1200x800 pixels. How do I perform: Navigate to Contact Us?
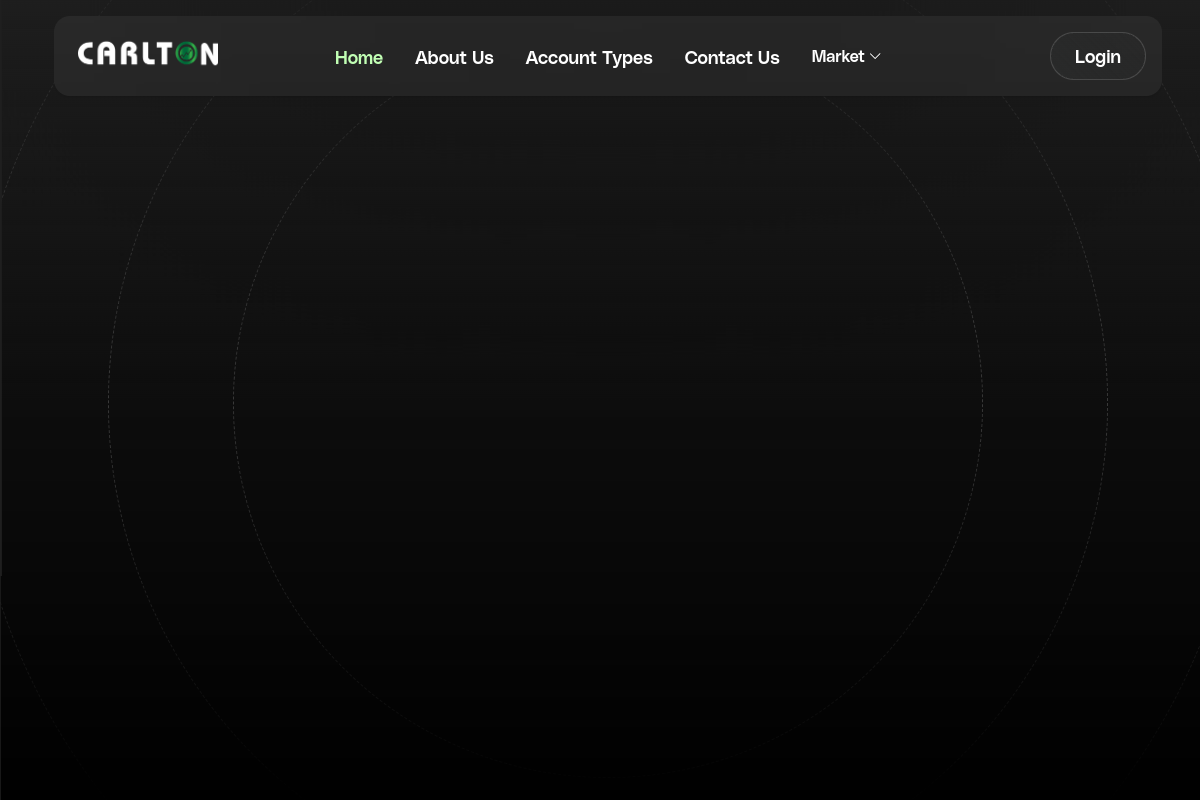[732, 58]
